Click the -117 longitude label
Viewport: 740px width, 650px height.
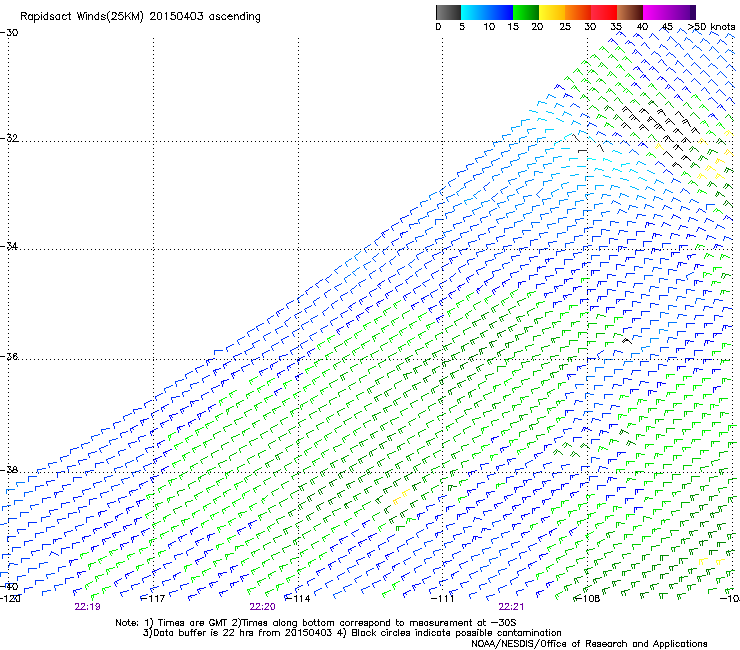[153, 599]
